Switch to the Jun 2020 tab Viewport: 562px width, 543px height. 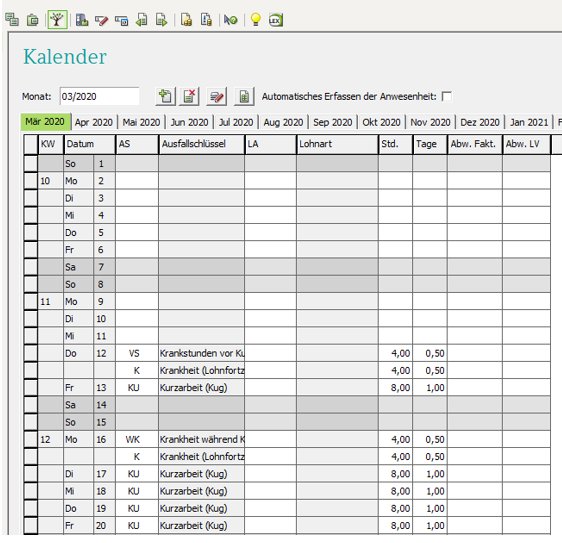pos(189,123)
